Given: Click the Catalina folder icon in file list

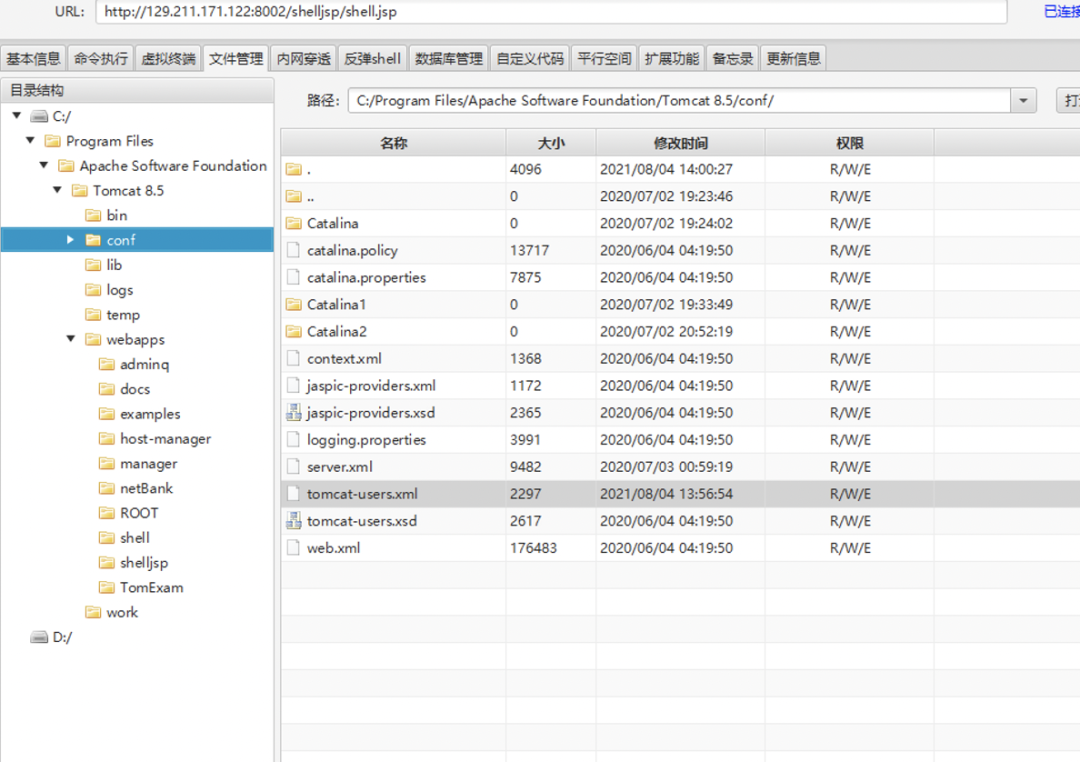Looking at the screenshot, I should coord(293,223).
